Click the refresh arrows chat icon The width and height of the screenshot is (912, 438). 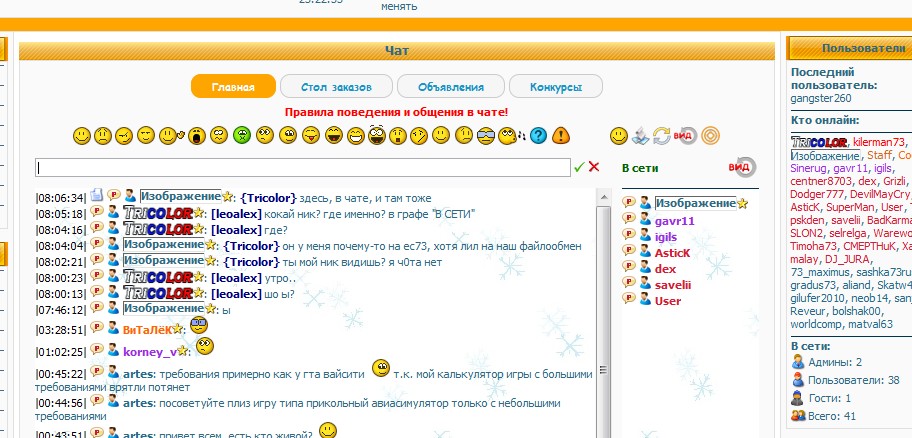tap(662, 135)
